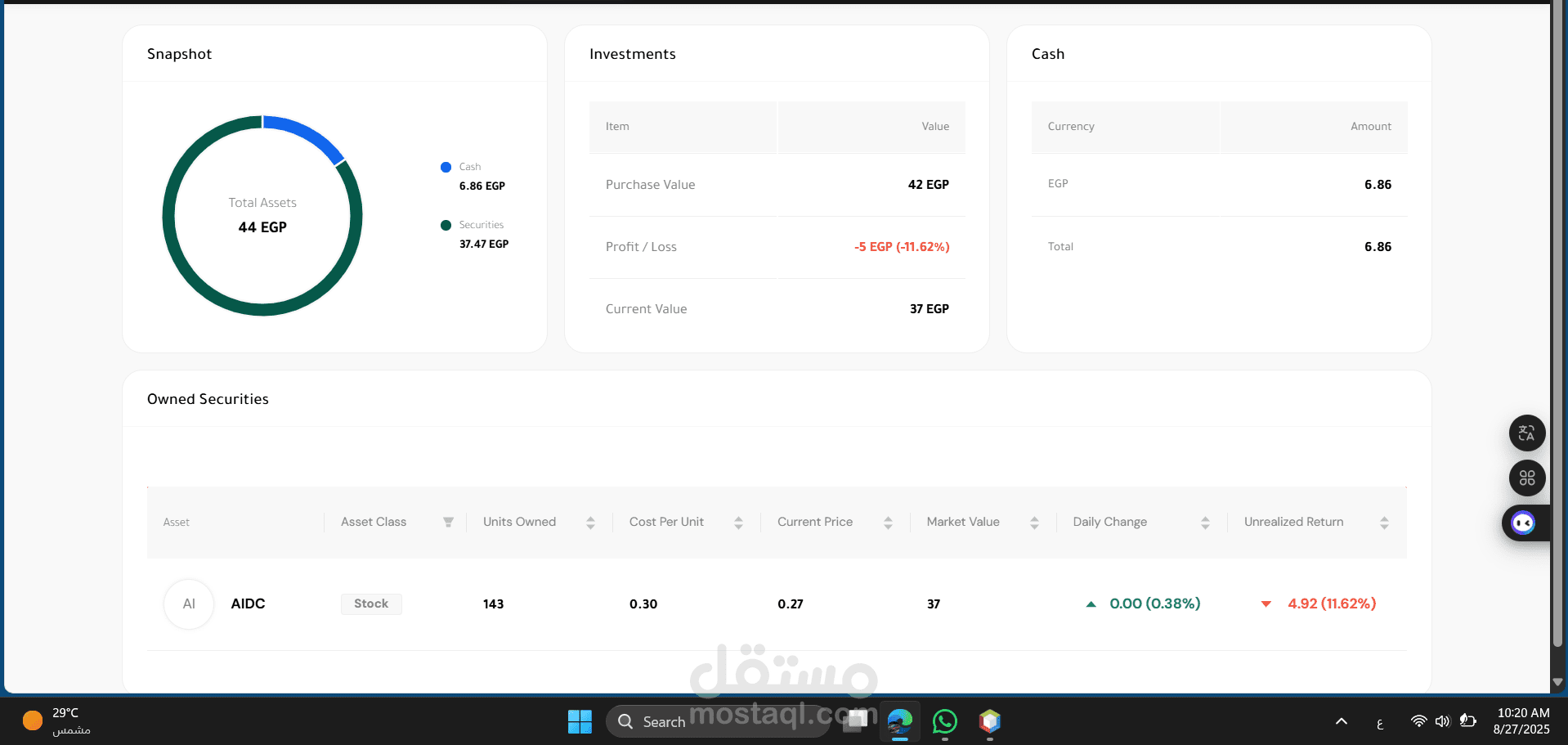Click the Asset column header
Screen dimensions: 1568x745
click(177, 523)
